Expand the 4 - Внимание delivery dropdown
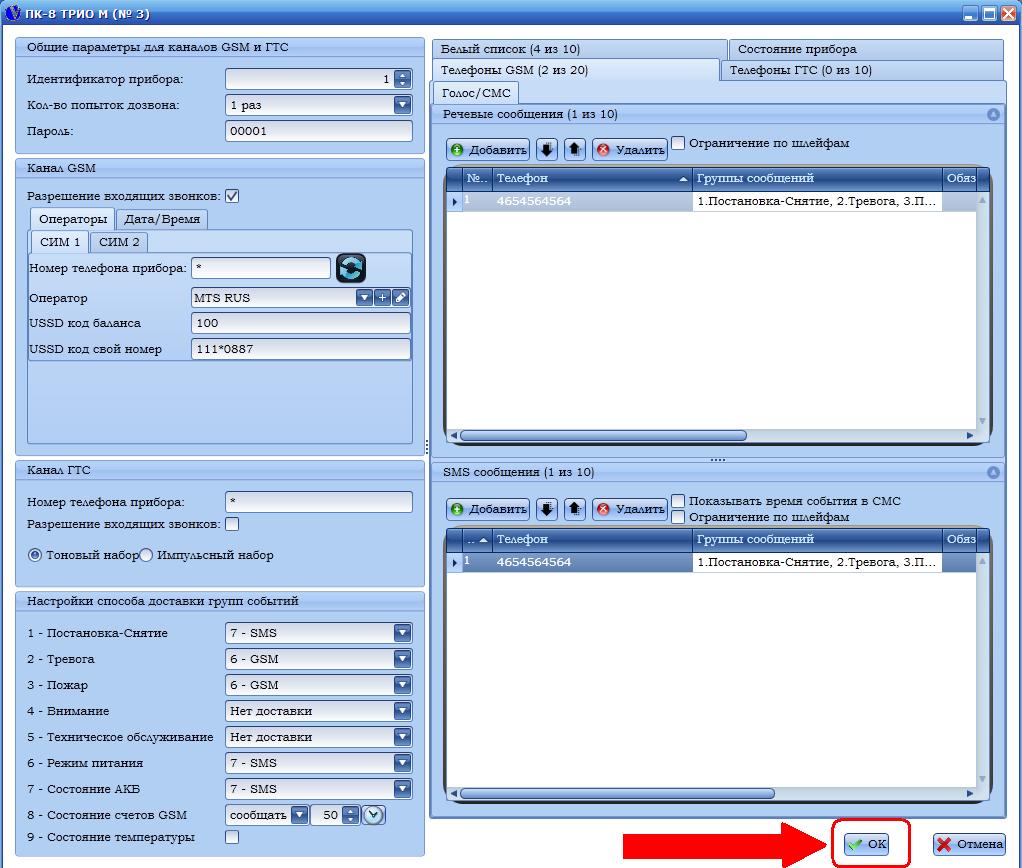Screen dimensions: 1022x868 pos(402,711)
